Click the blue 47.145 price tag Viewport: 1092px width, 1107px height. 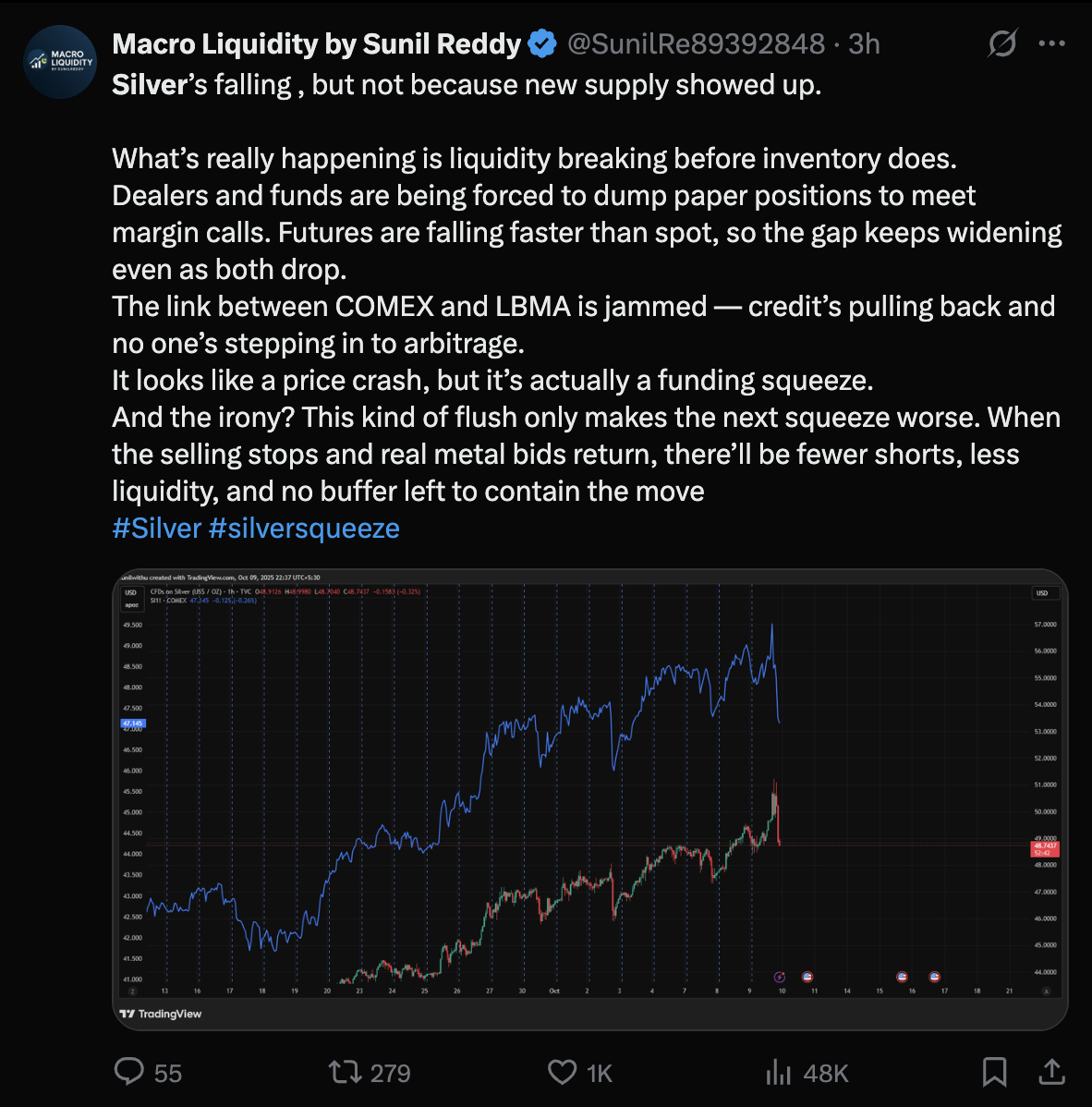133,724
